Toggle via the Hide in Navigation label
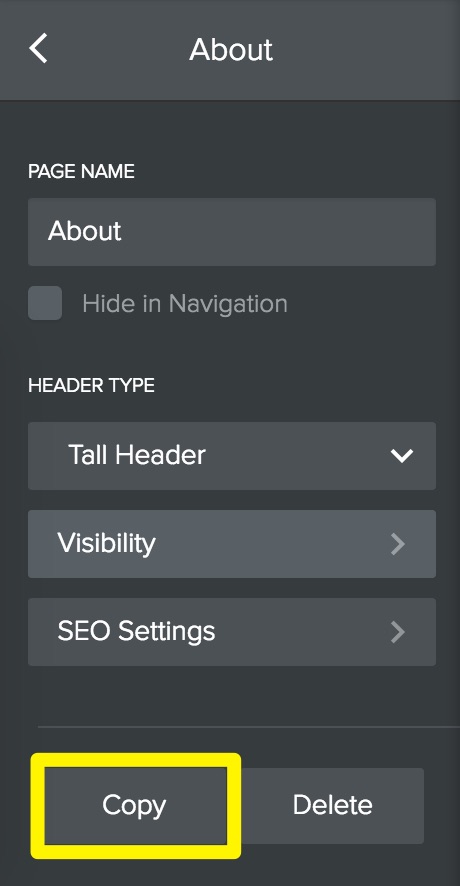Image resolution: width=460 pixels, height=886 pixels. coord(185,303)
